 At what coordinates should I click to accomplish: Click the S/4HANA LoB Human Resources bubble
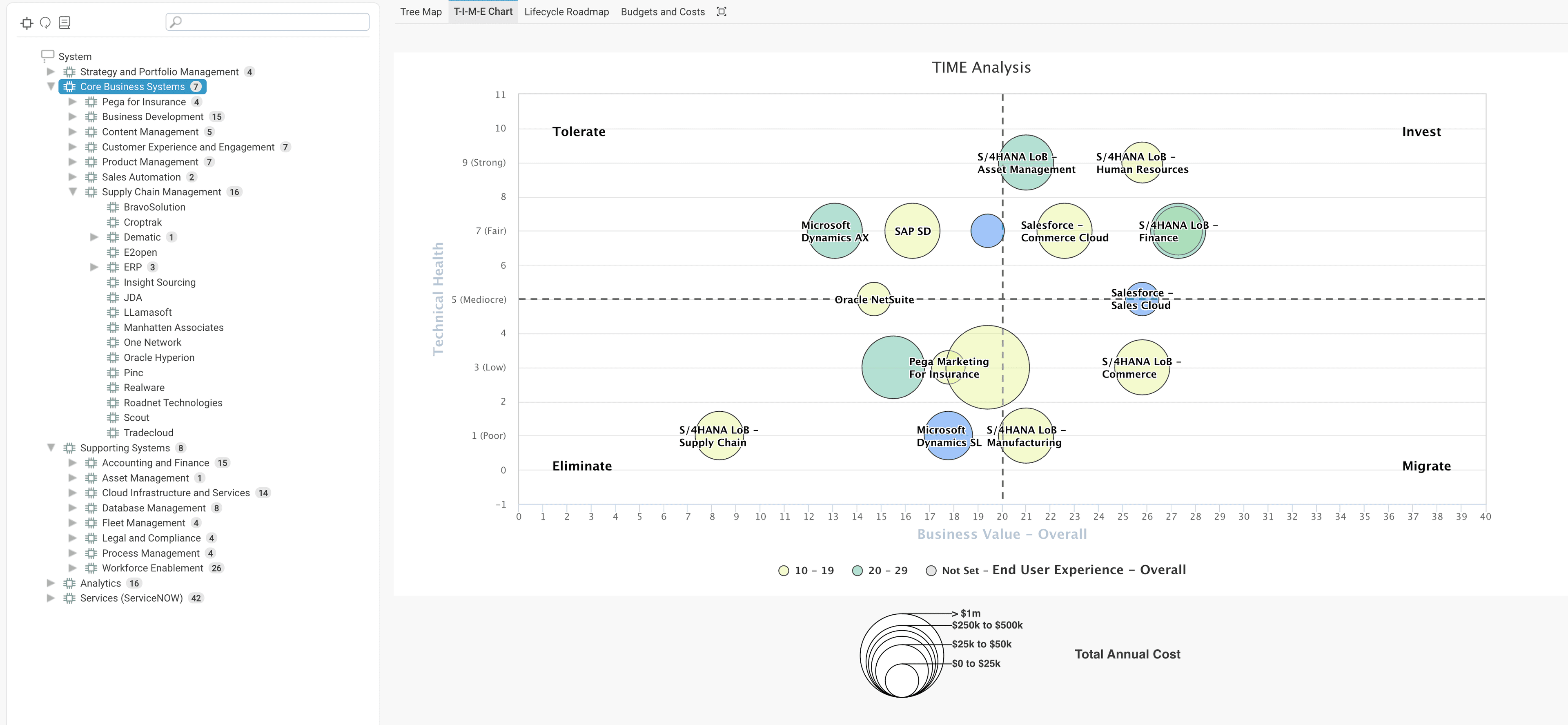[1142, 163]
